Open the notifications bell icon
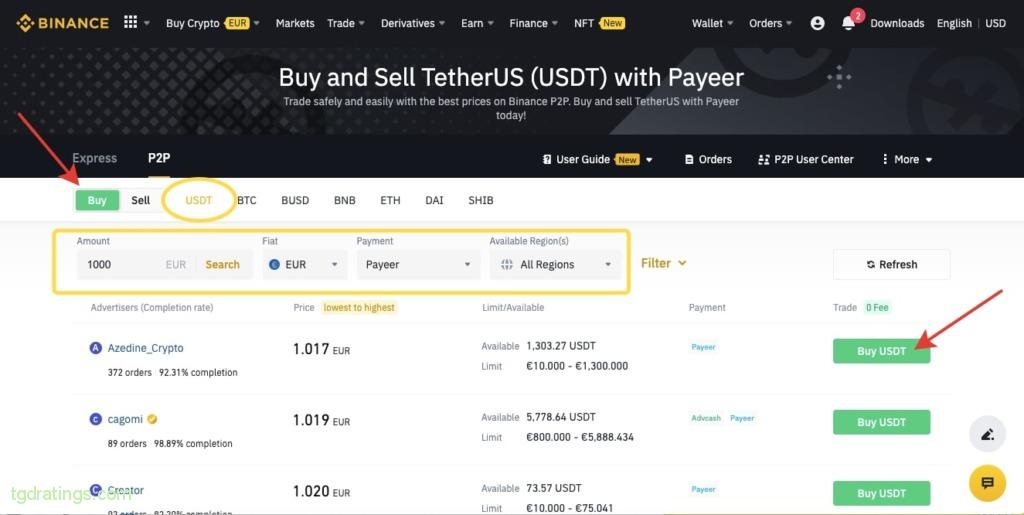The width and height of the screenshot is (1024, 515). pyautogui.click(x=848, y=23)
